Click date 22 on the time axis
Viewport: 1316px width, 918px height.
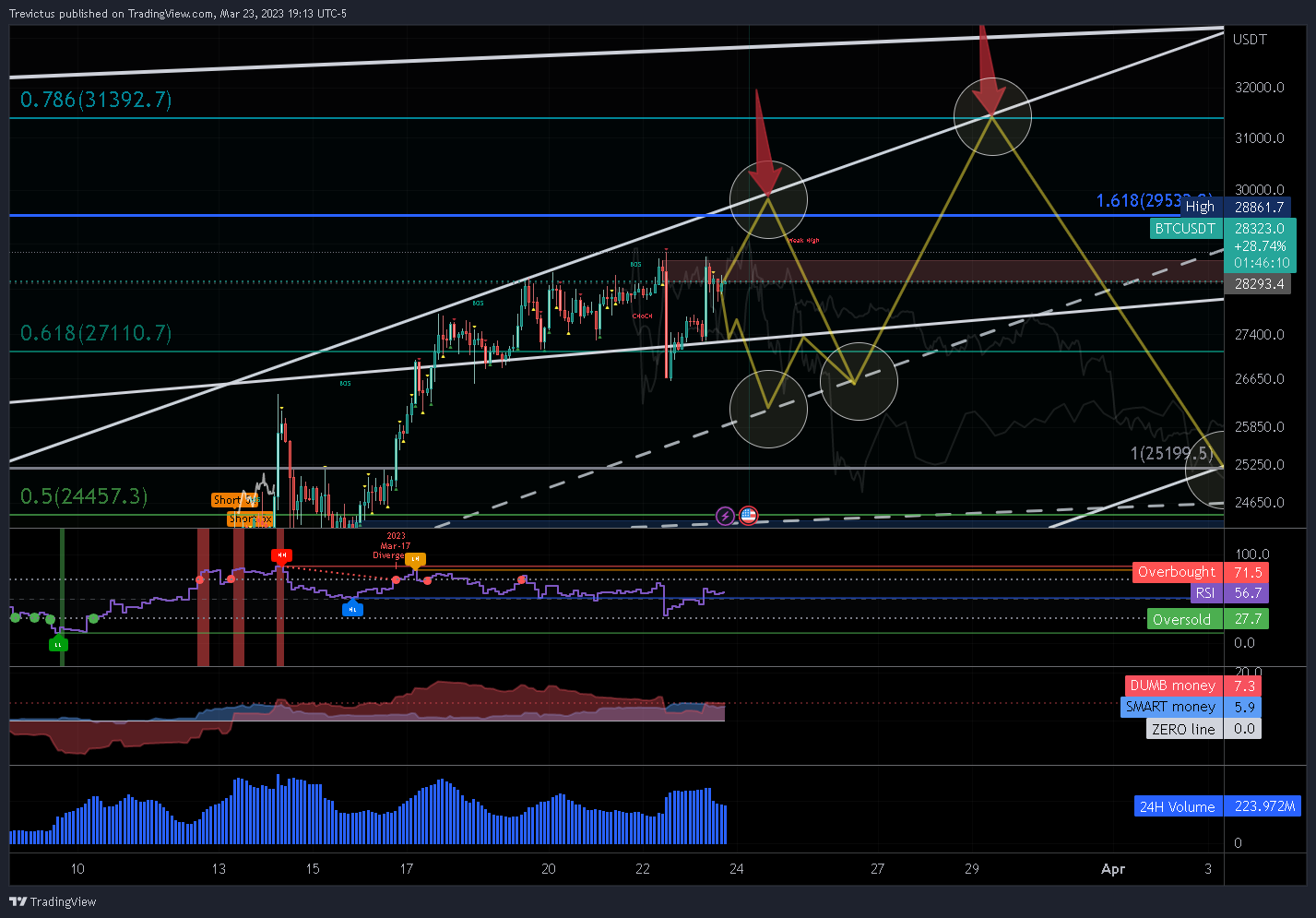click(643, 868)
